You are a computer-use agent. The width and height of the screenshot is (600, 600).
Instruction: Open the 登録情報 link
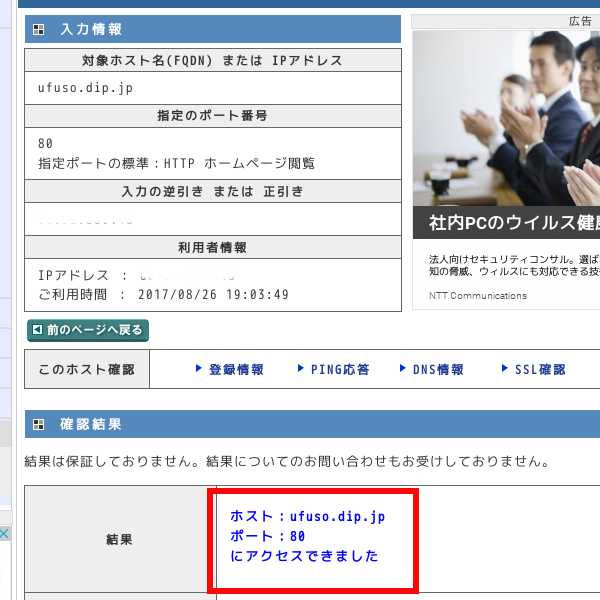click(236, 370)
